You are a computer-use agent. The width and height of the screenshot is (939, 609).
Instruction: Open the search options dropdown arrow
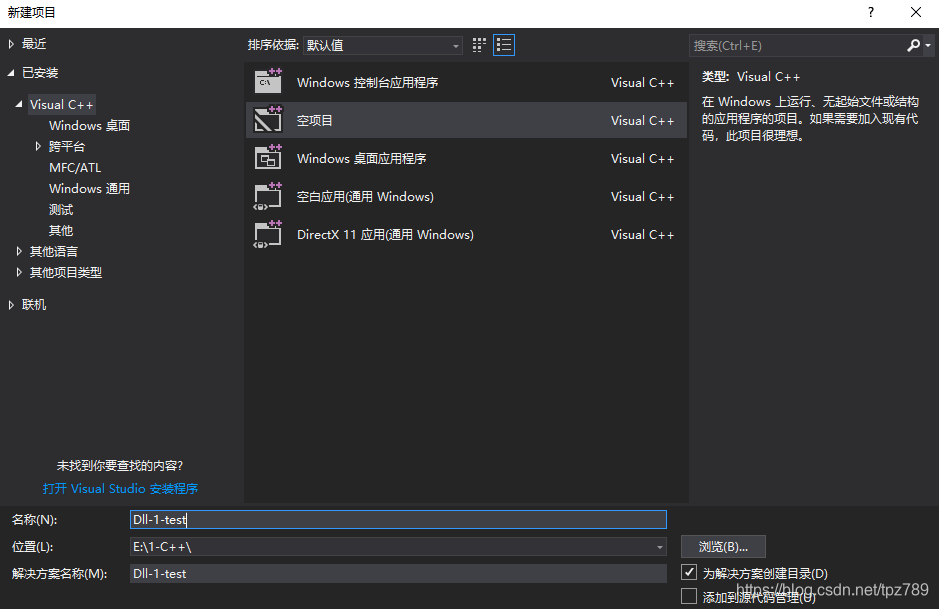[928, 46]
